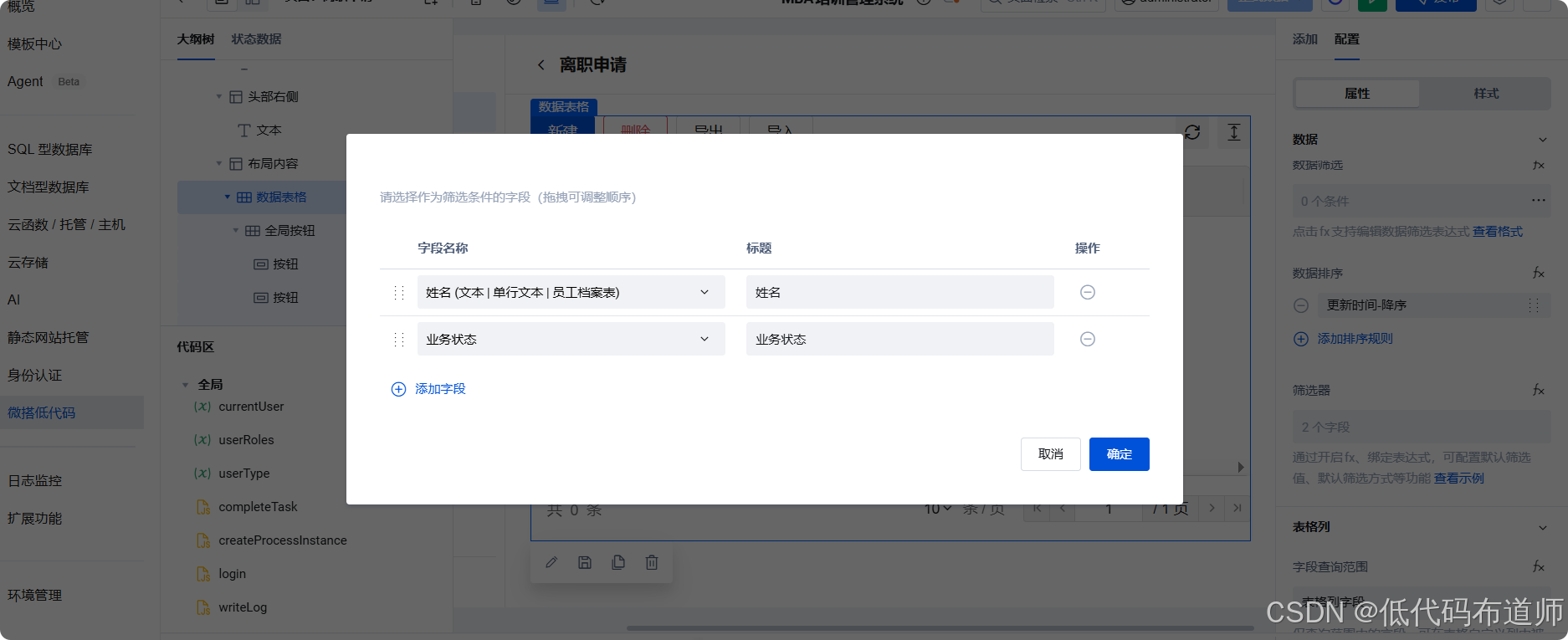
Task: Remove the 业务状态 filter field row
Action: pyautogui.click(x=1087, y=339)
